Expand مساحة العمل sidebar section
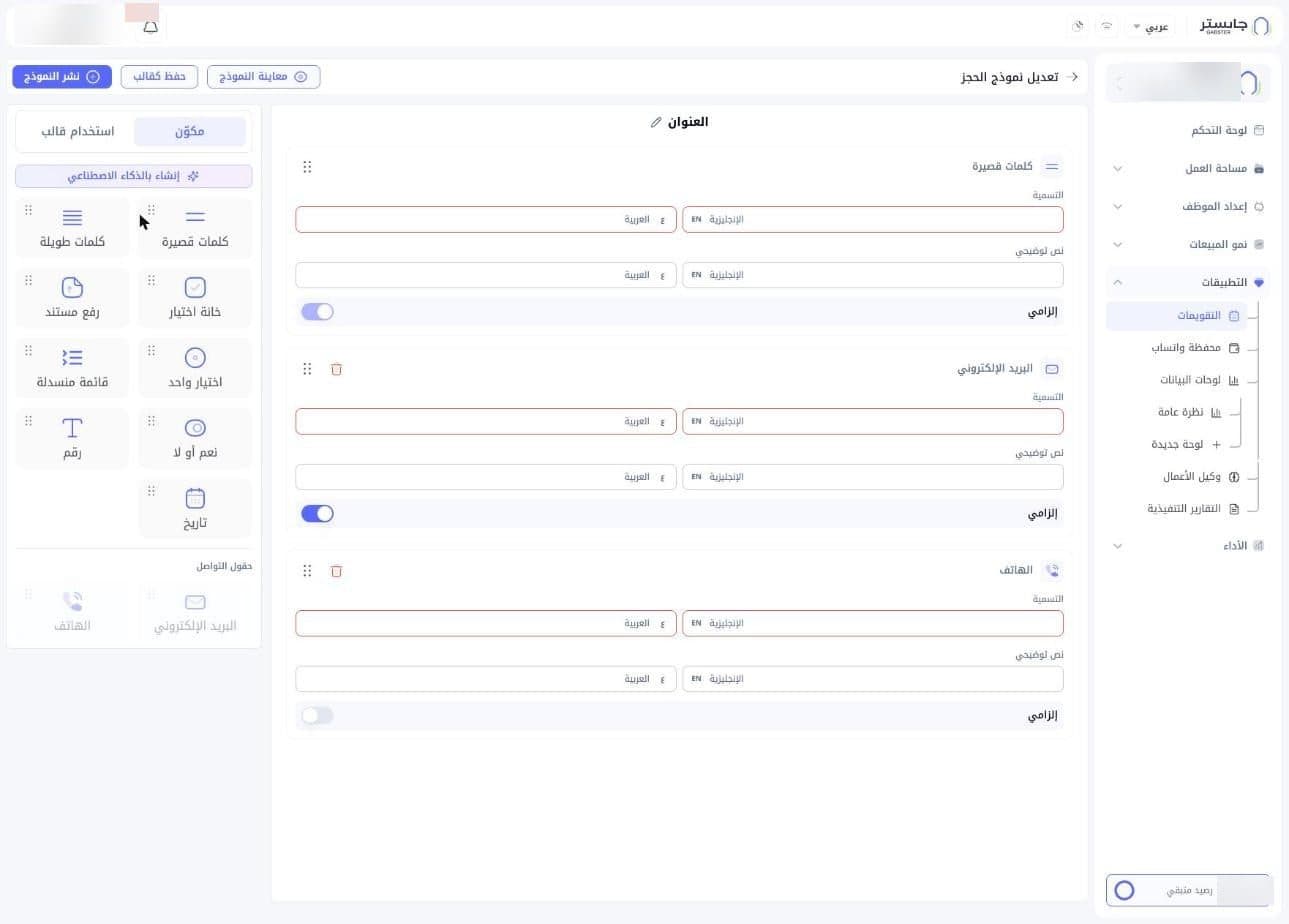The height and width of the screenshot is (924, 1289). coord(1187,169)
